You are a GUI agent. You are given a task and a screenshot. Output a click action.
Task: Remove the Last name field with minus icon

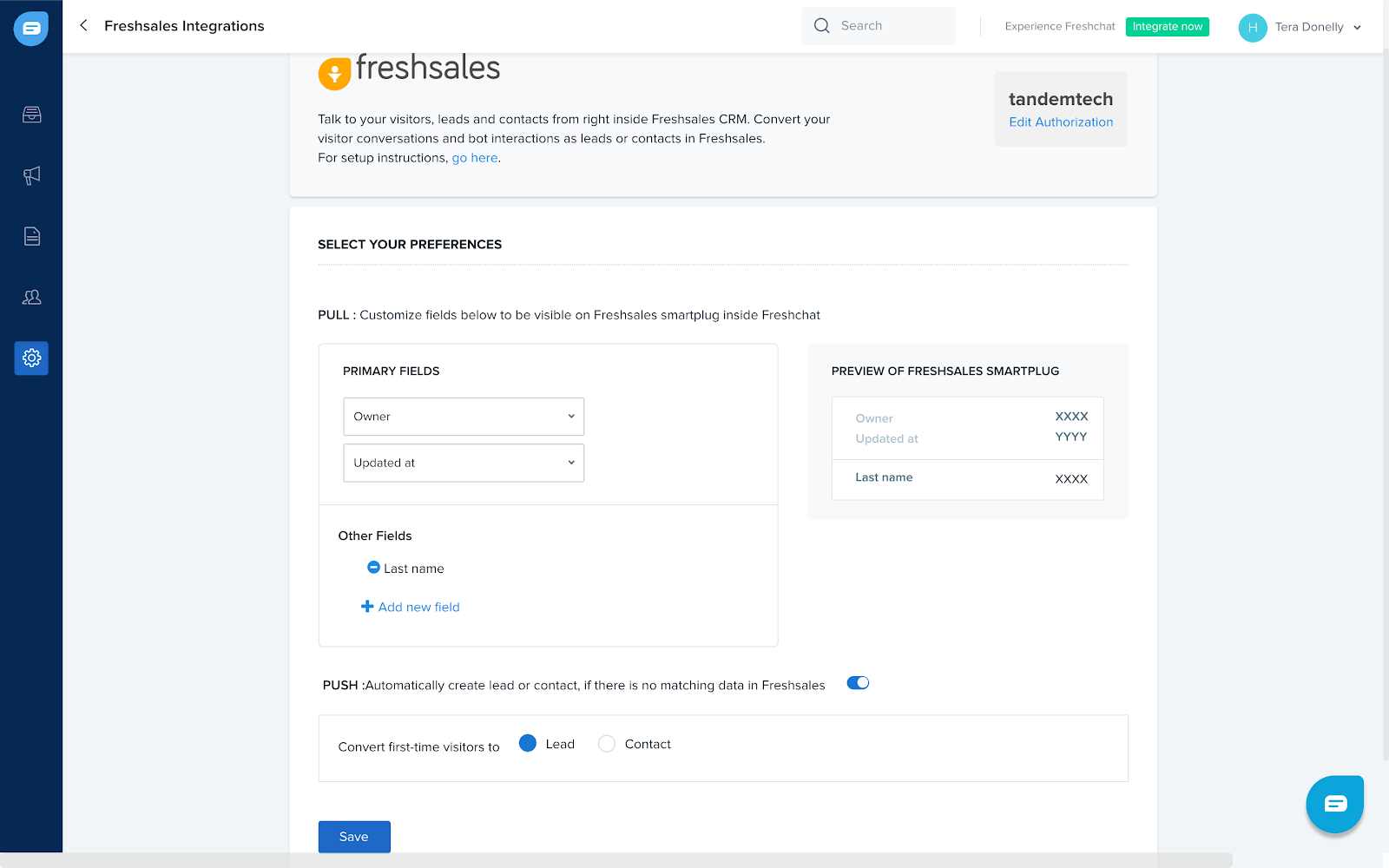373,568
